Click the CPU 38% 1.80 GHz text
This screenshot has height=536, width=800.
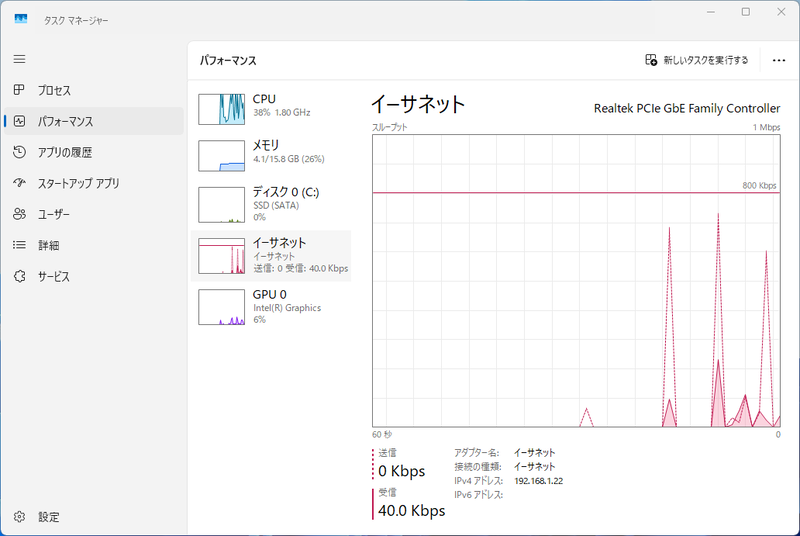point(282,113)
